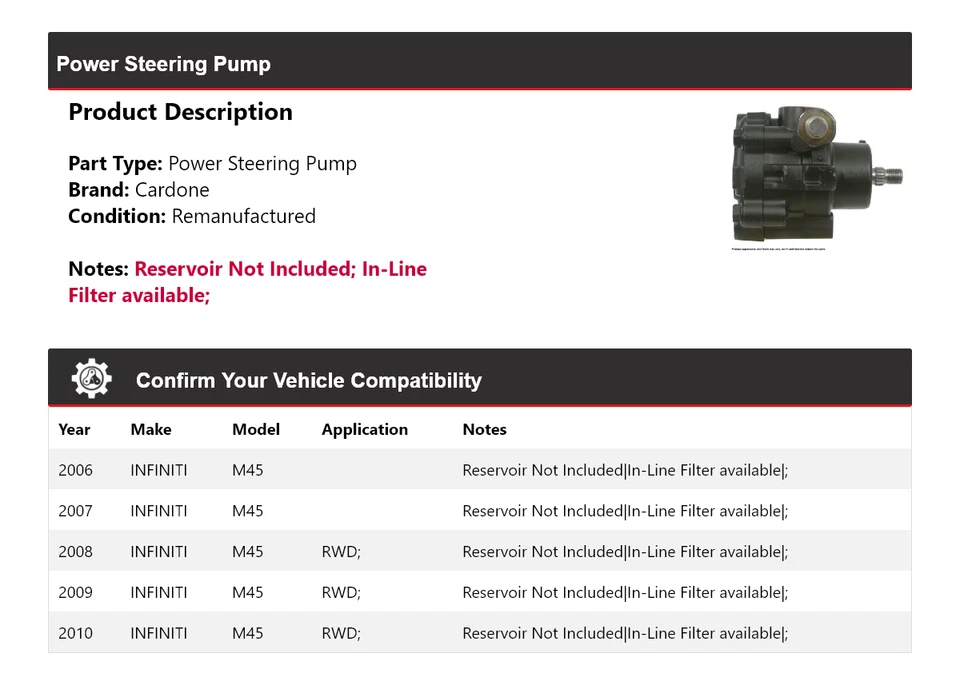Click the Part Type: Power Steering Pump line
The image size is (960, 685).
(x=212, y=163)
